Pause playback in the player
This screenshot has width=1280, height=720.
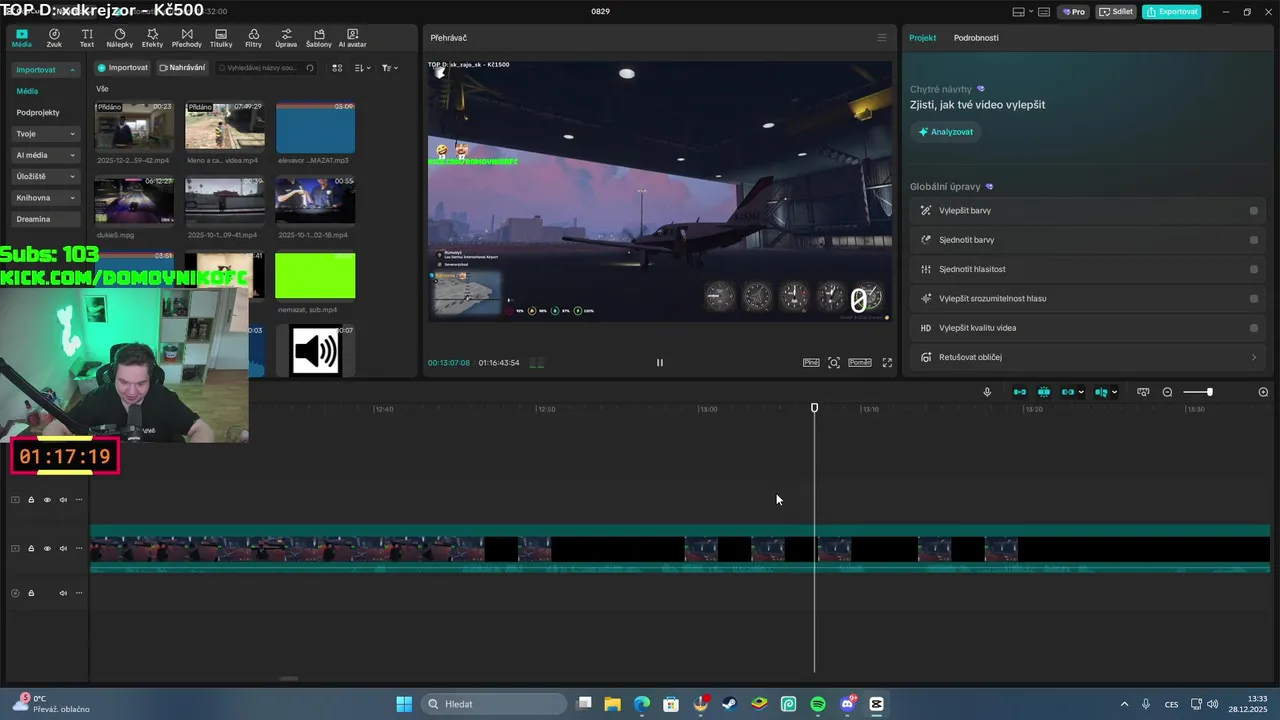(x=659, y=363)
